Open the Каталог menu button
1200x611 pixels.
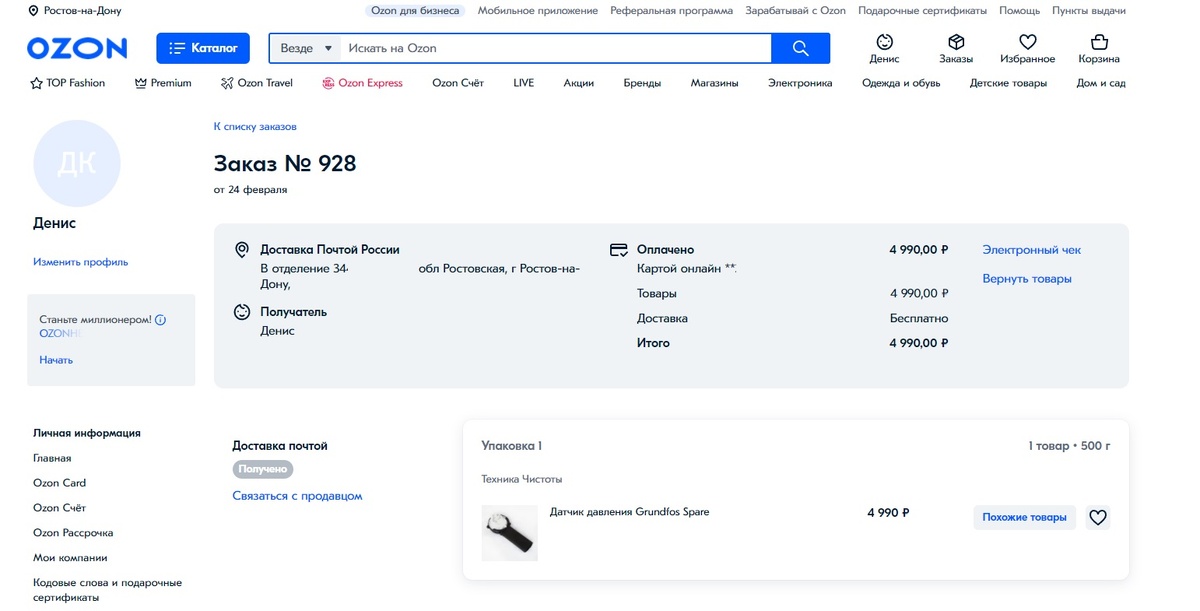click(203, 48)
